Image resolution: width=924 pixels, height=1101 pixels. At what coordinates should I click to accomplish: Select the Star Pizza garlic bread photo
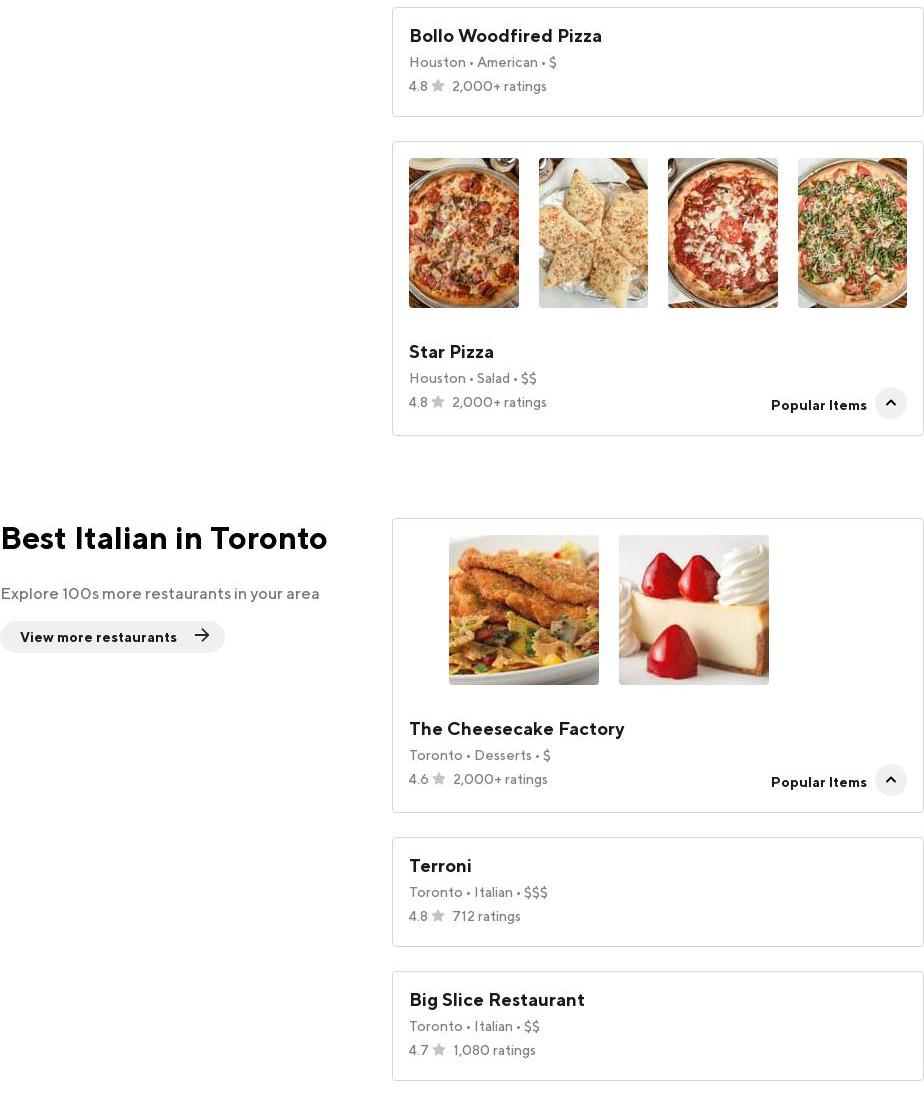click(593, 233)
